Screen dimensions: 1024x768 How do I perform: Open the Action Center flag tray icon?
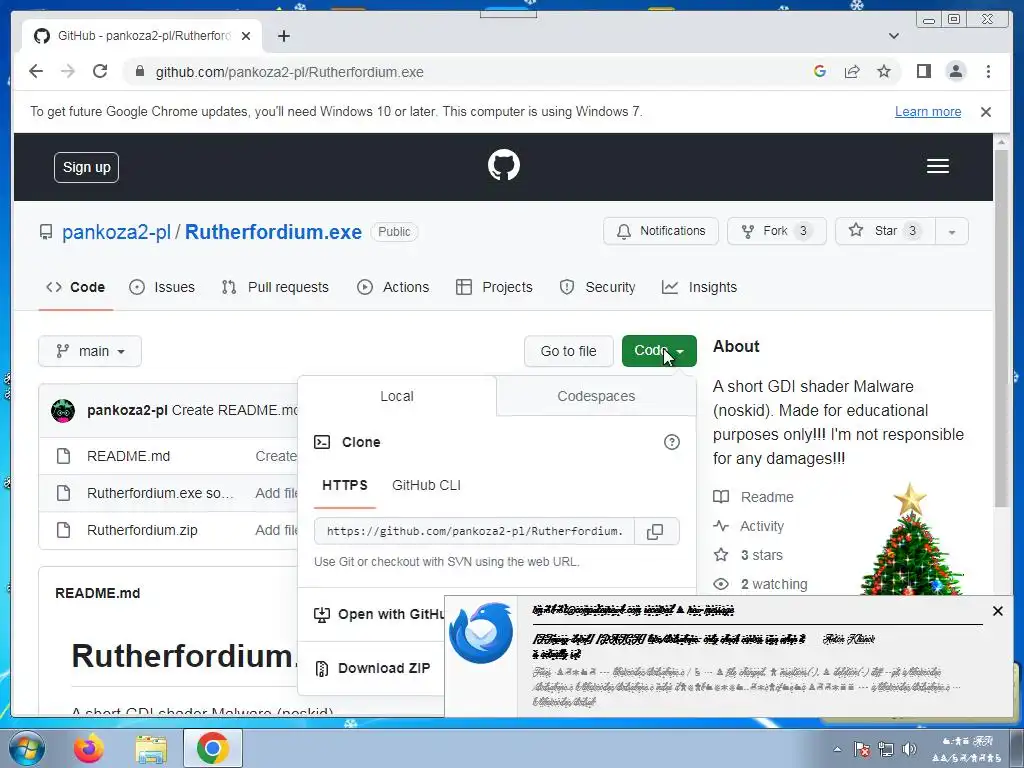861,749
